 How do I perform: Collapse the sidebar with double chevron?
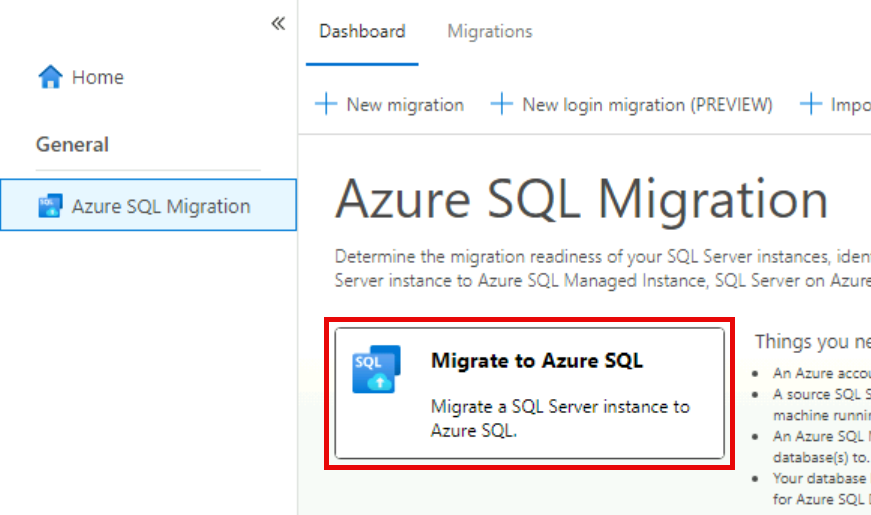coord(278,24)
